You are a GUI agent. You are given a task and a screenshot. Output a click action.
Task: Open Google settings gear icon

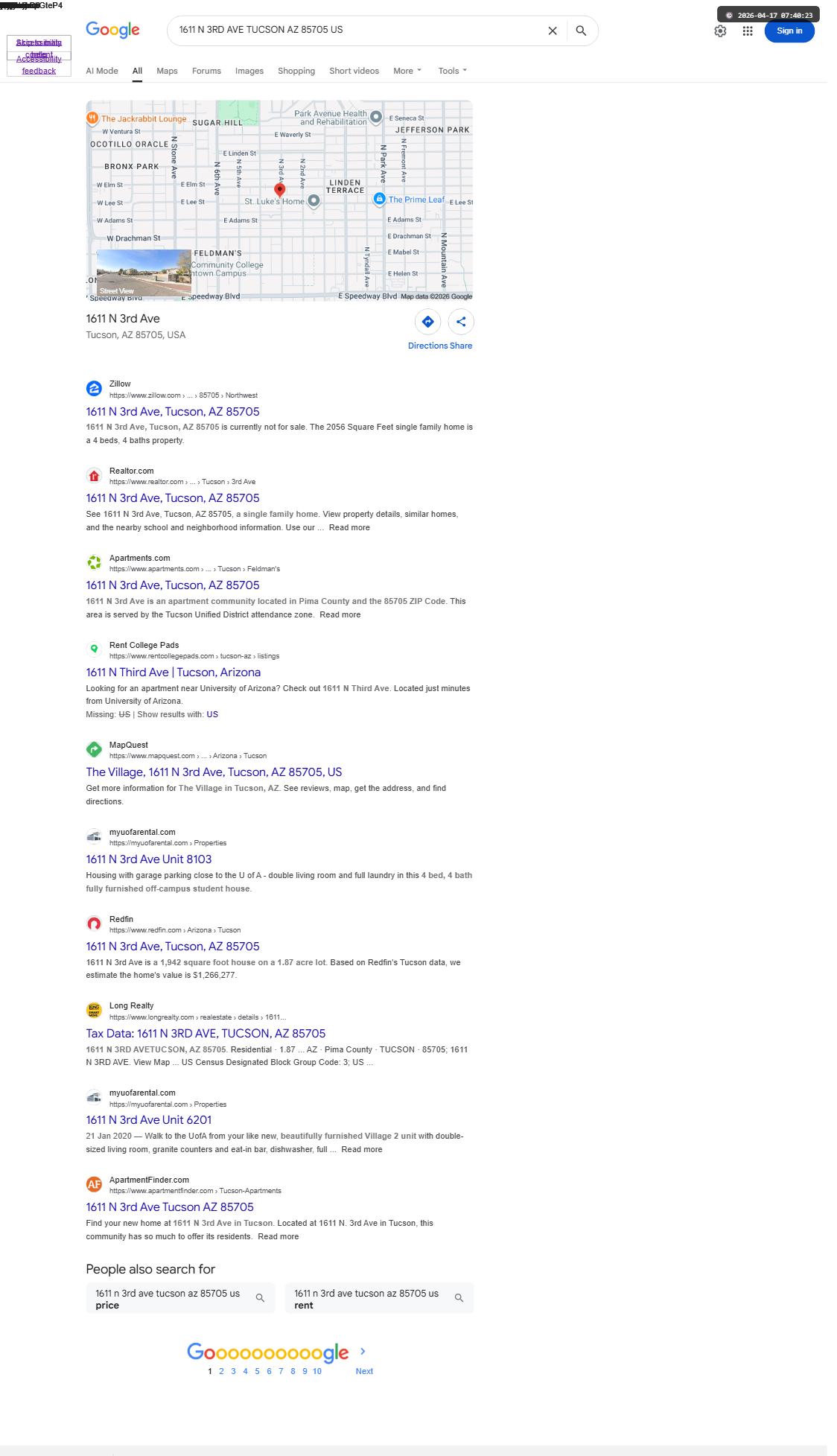coord(720,31)
